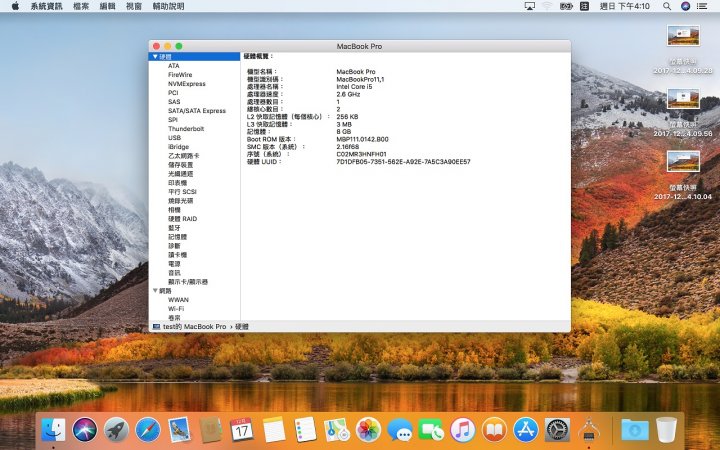
Task: Select 硬體 RAID in the sidebar
Action: (x=182, y=219)
